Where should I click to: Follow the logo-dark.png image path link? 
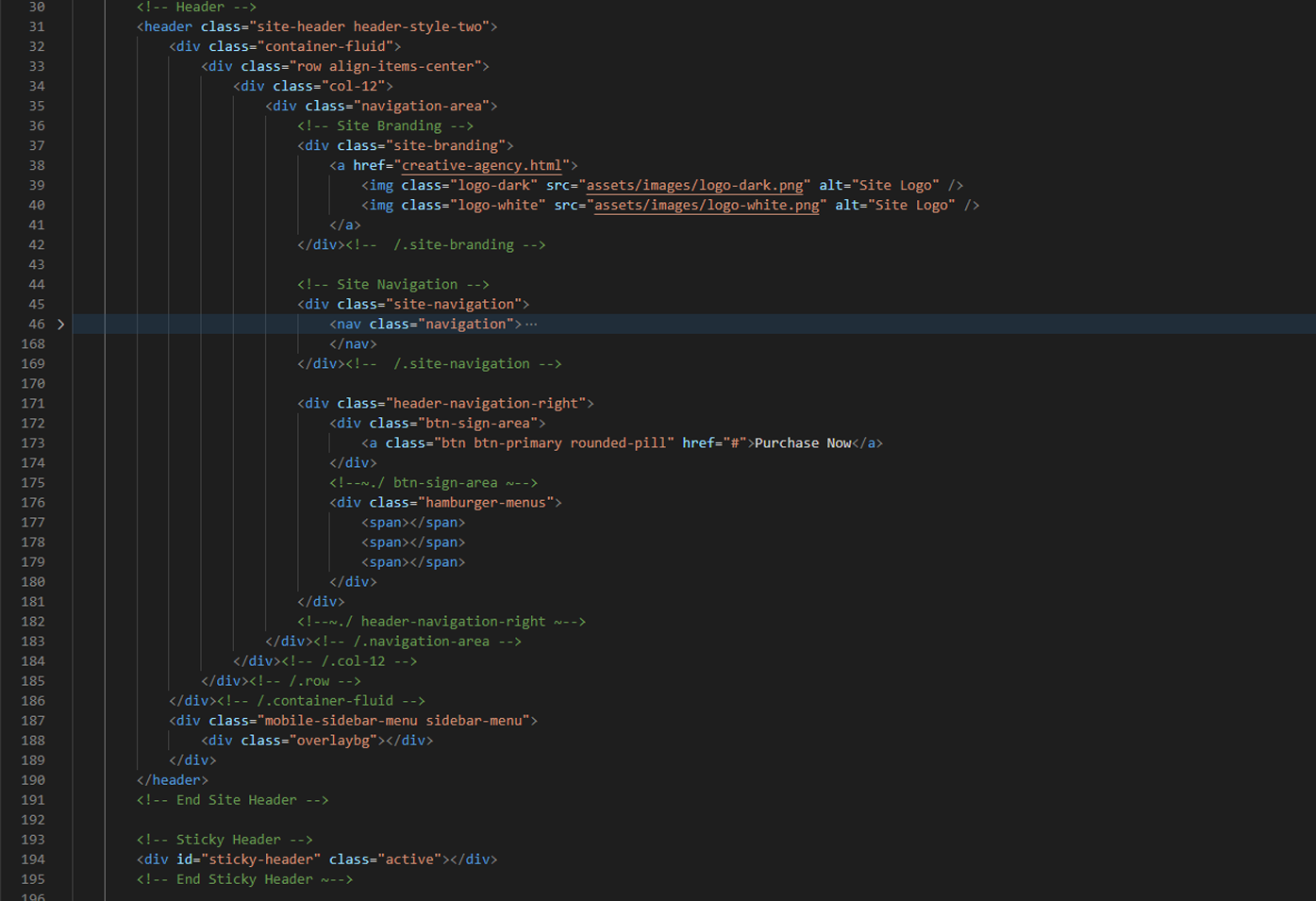click(x=694, y=186)
